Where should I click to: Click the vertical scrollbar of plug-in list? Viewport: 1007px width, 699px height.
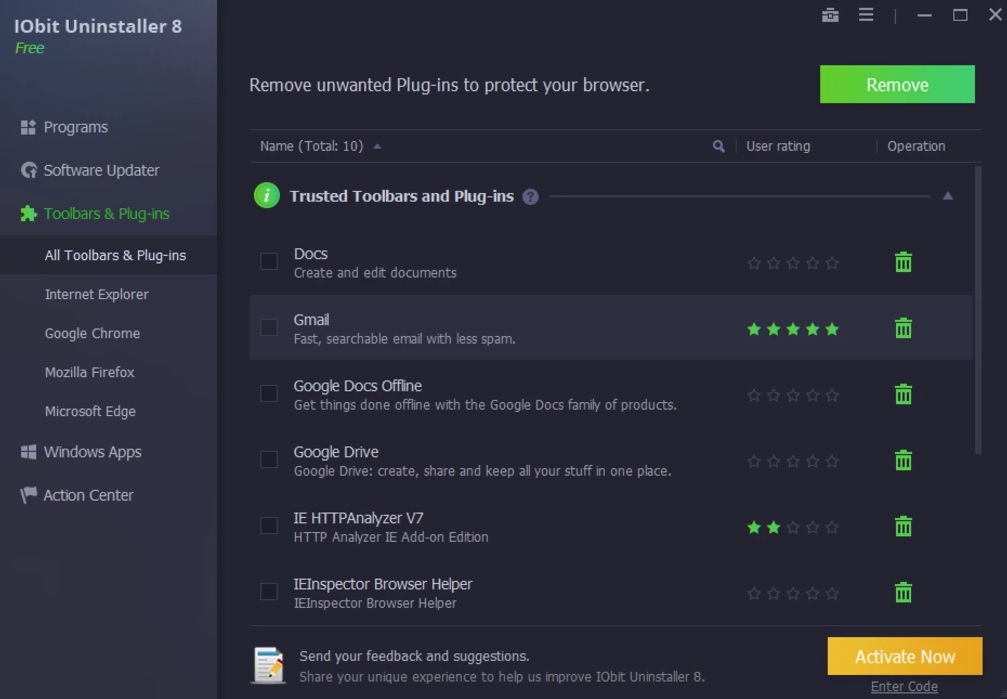tap(978, 310)
